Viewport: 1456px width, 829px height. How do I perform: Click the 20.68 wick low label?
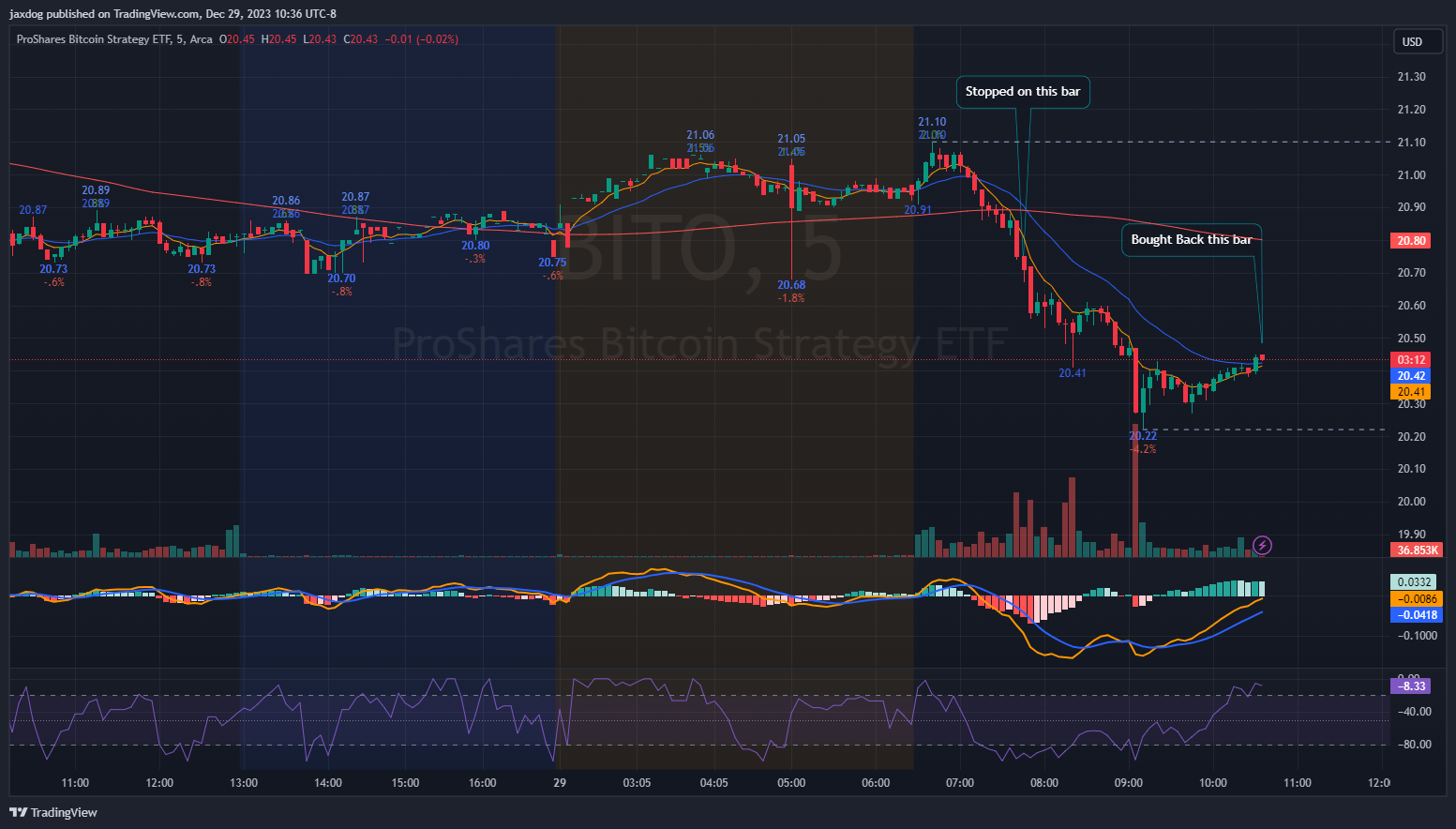[791, 285]
